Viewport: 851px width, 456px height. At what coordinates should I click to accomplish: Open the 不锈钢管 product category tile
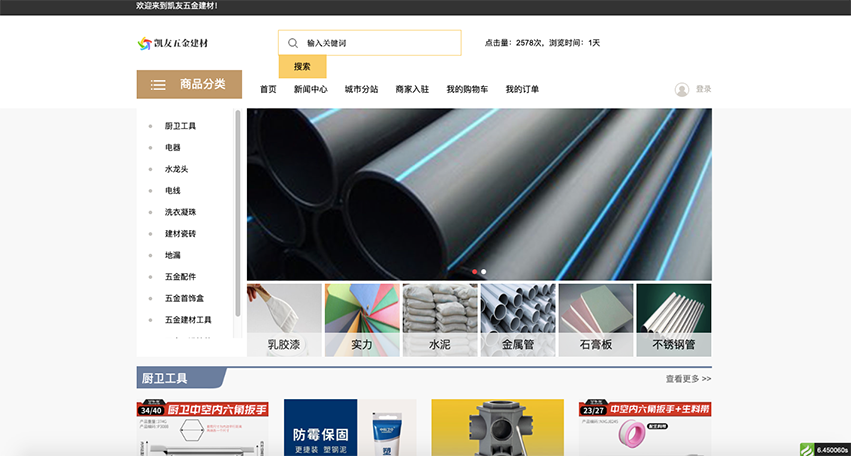[674, 320]
